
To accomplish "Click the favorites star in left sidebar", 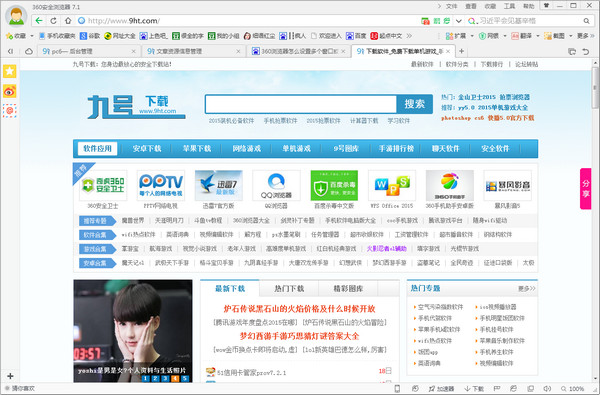I will (10, 71).
